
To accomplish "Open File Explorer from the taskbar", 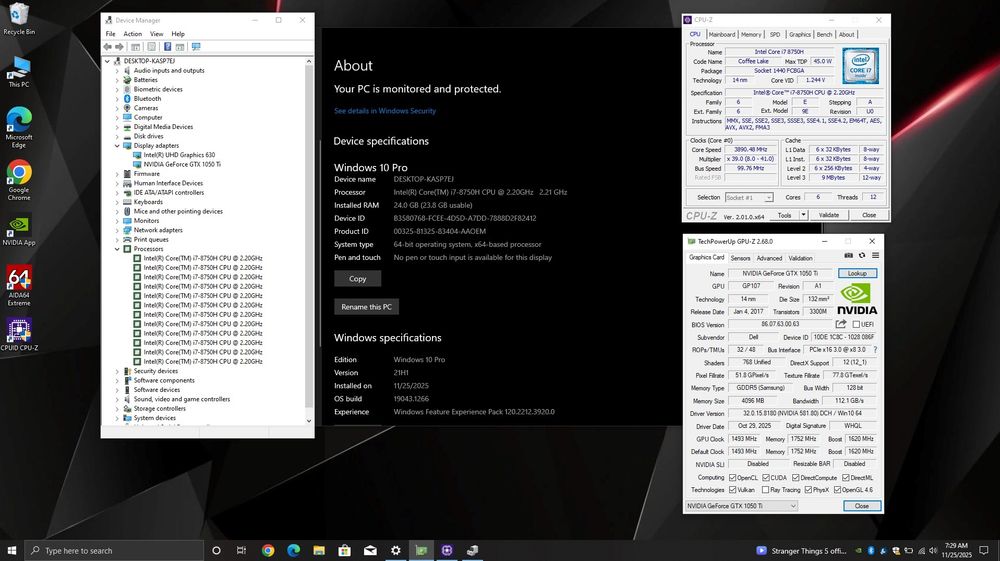I will [x=319, y=550].
